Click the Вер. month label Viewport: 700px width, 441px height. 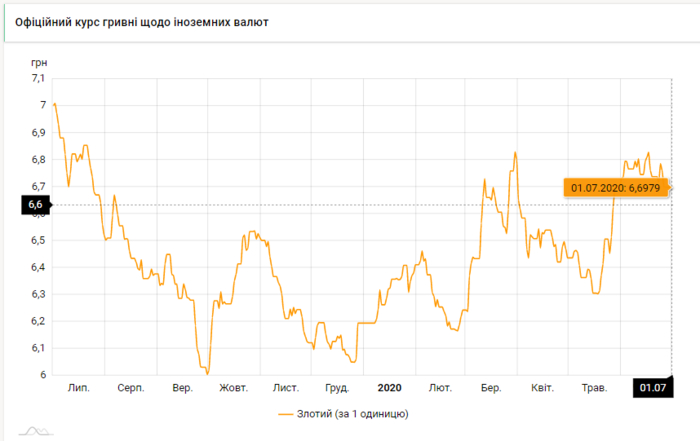pos(182,387)
